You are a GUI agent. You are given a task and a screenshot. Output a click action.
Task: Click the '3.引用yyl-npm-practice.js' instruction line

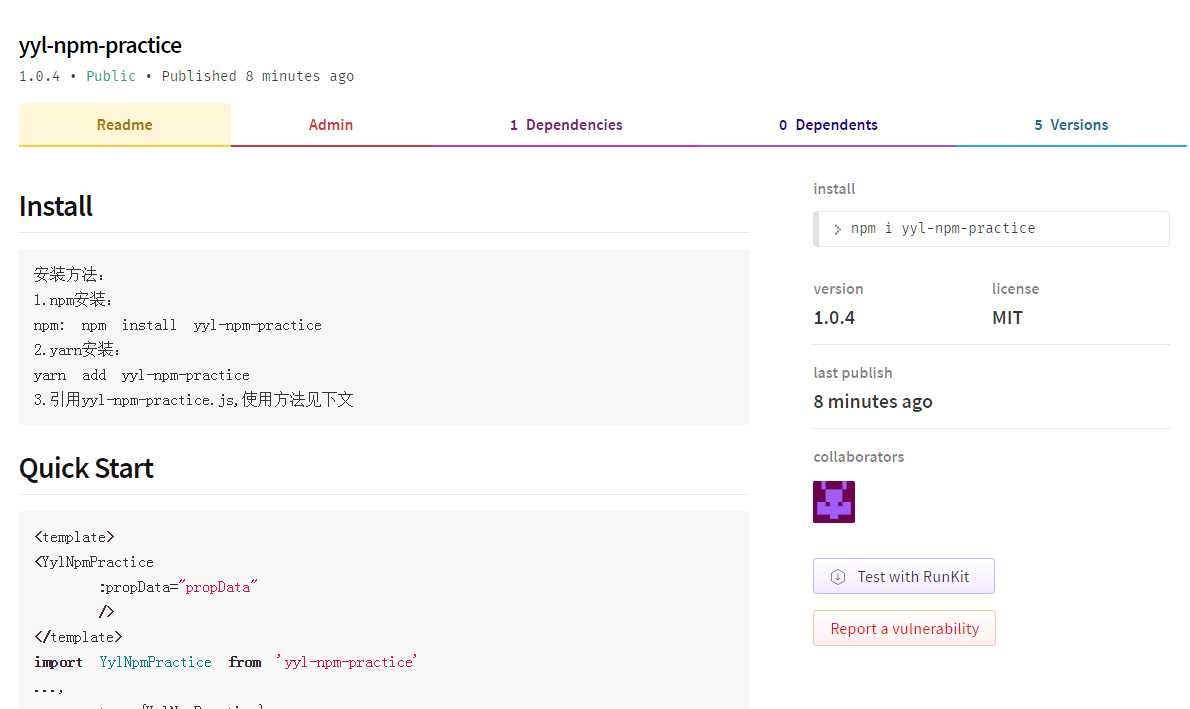(x=194, y=400)
